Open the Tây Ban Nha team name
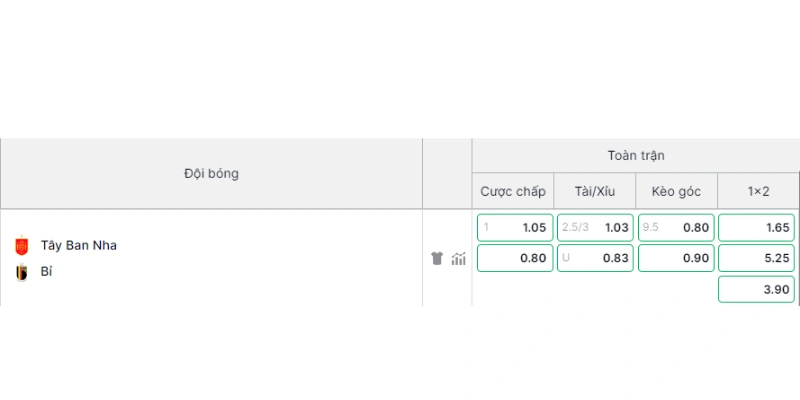Screen dimensions: 800x400 pyautogui.click(x=79, y=245)
